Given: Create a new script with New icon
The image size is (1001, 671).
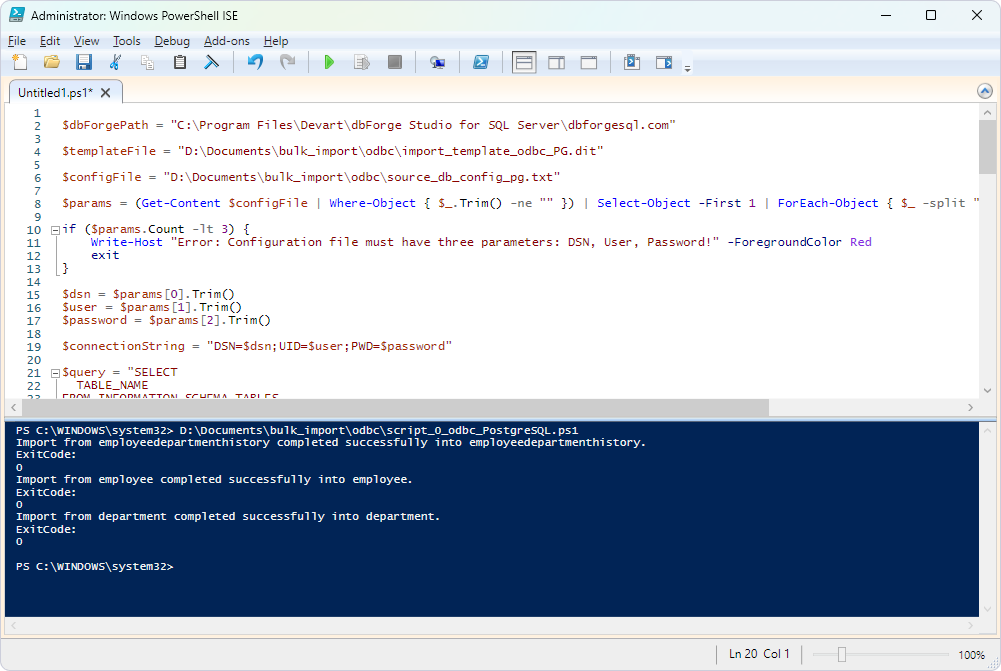Looking at the screenshot, I should coord(20,62).
